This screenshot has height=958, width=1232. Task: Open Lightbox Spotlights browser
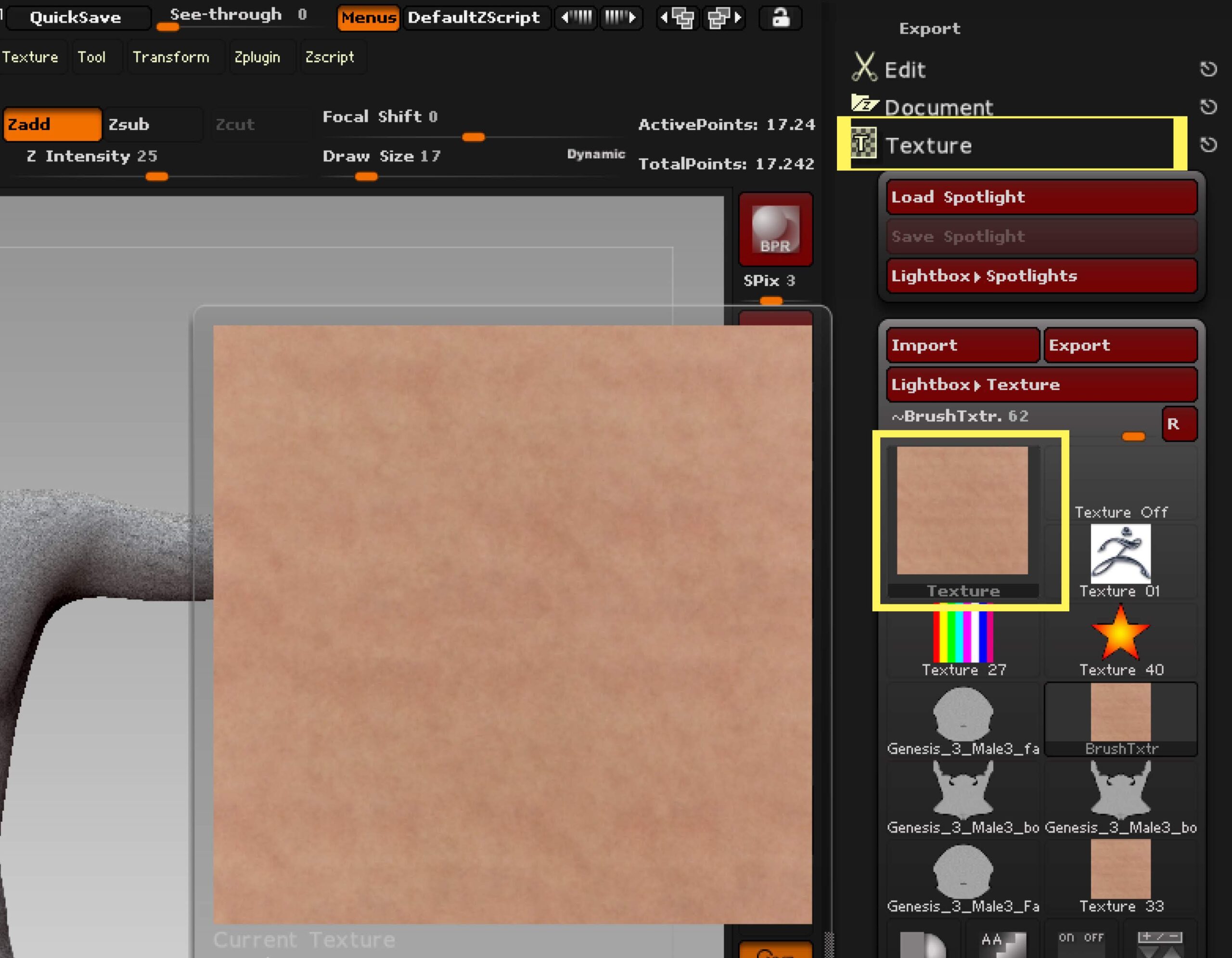point(1041,275)
